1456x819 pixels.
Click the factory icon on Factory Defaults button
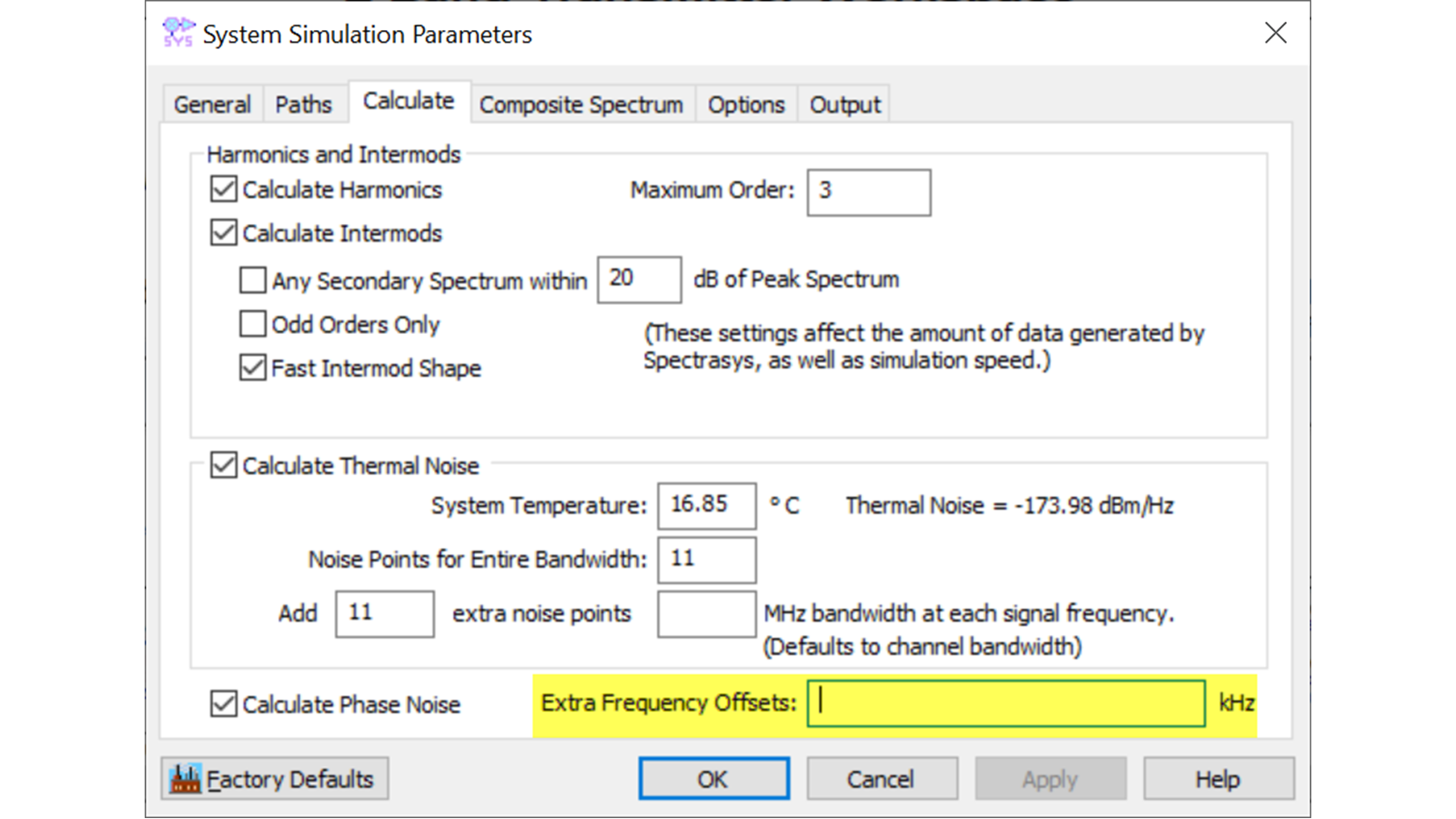(x=185, y=778)
